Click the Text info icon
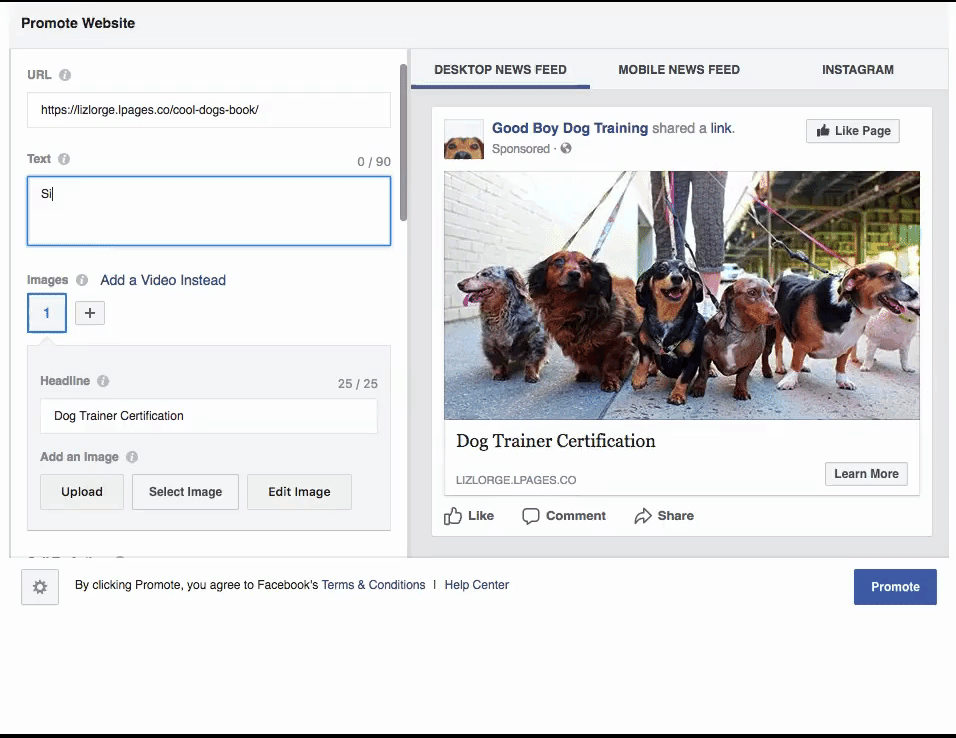The width and height of the screenshot is (956, 738). pyautogui.click(x=64, y=159)
